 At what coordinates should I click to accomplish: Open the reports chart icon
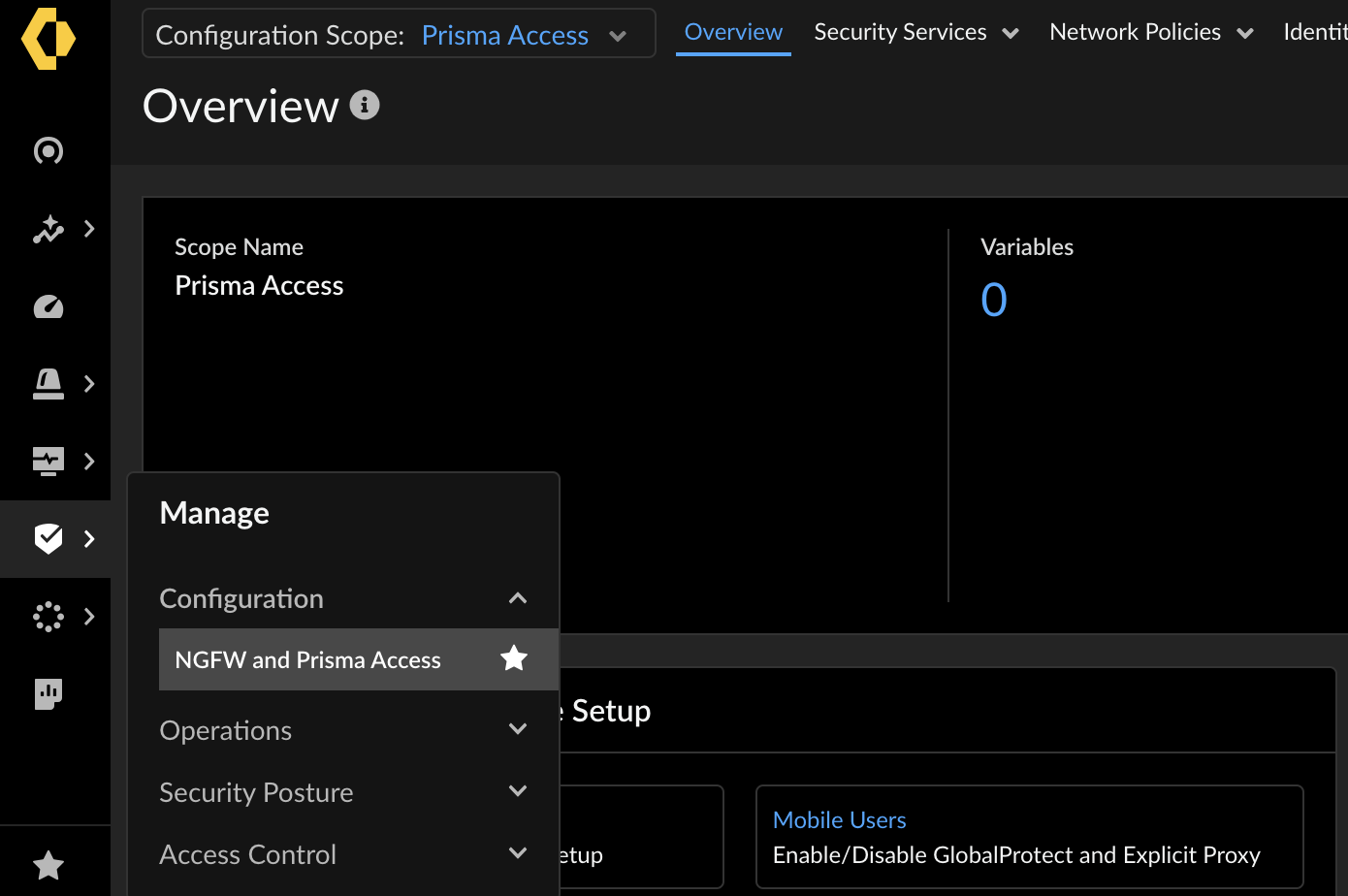48,693
